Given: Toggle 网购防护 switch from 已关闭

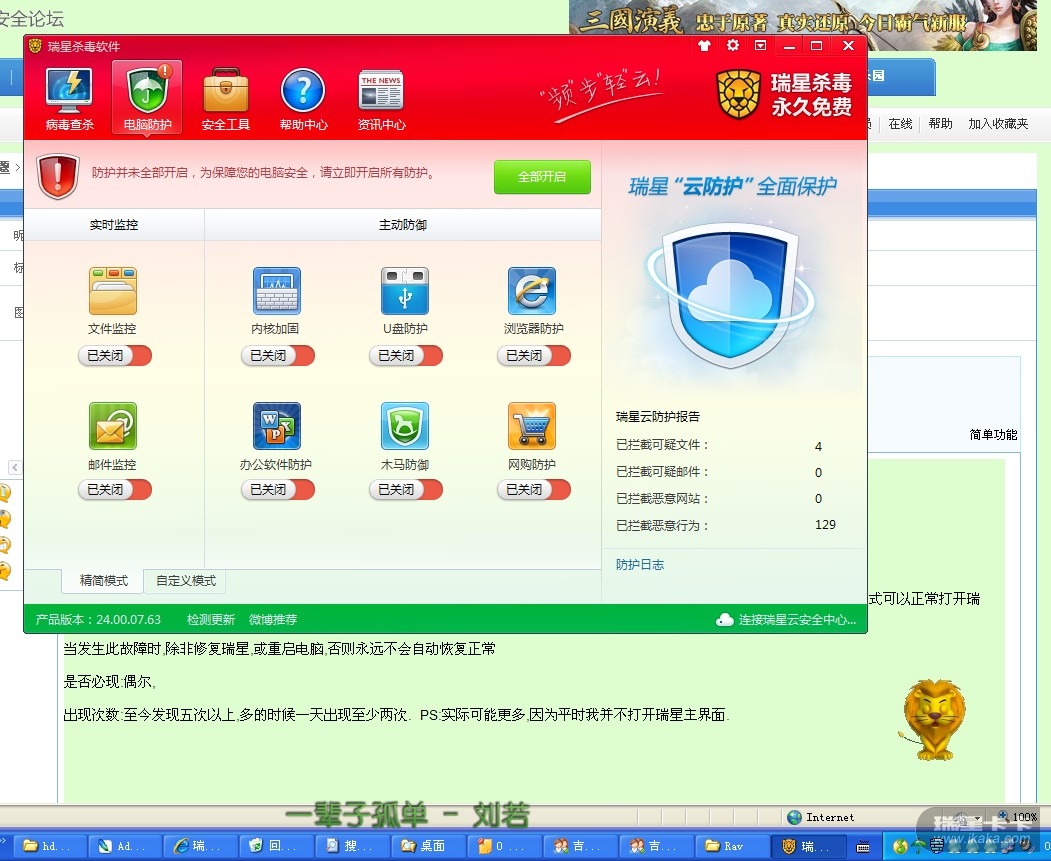Looking at the screenshot, I should pyautogui.click(x=534, y=490).
